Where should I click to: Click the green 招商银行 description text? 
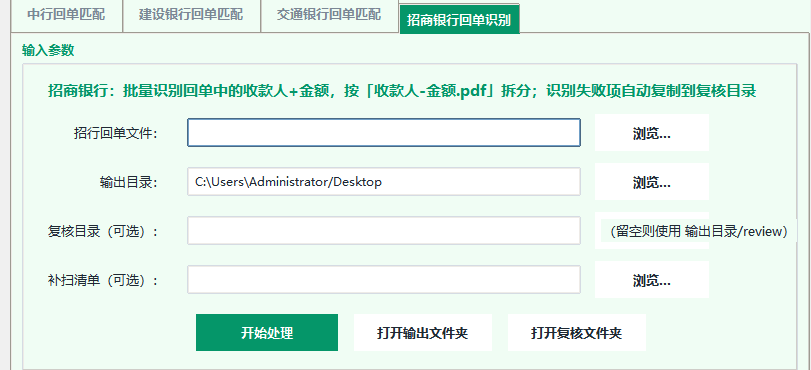402,91
